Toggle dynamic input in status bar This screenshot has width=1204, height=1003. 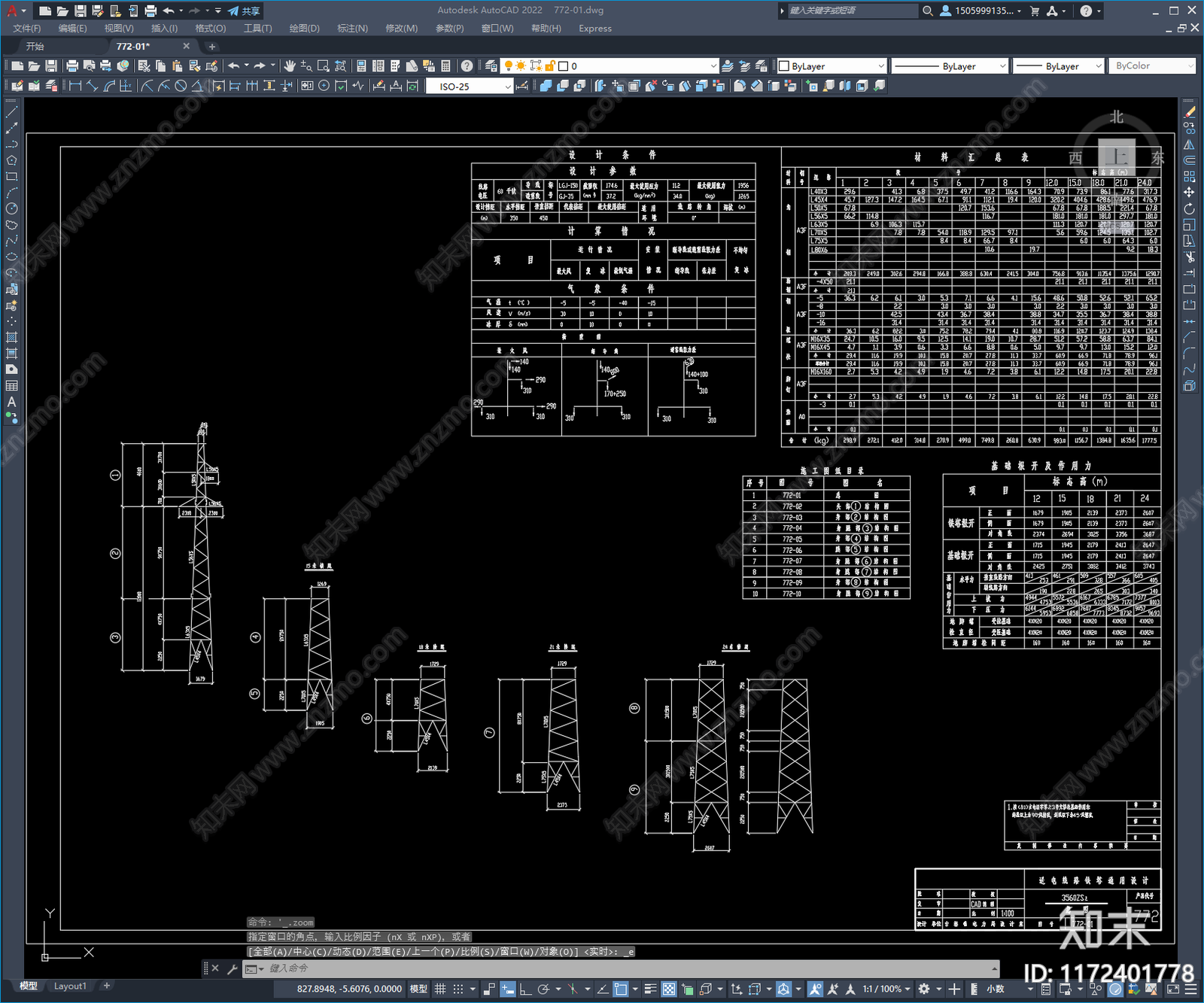[508, 989]
